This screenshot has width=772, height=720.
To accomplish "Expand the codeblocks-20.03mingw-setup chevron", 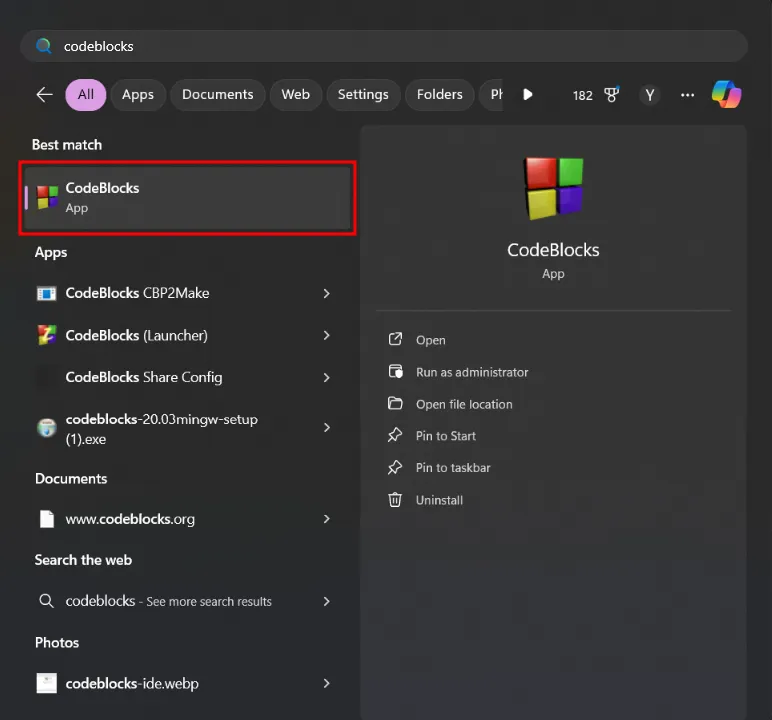I will point(326,428).
